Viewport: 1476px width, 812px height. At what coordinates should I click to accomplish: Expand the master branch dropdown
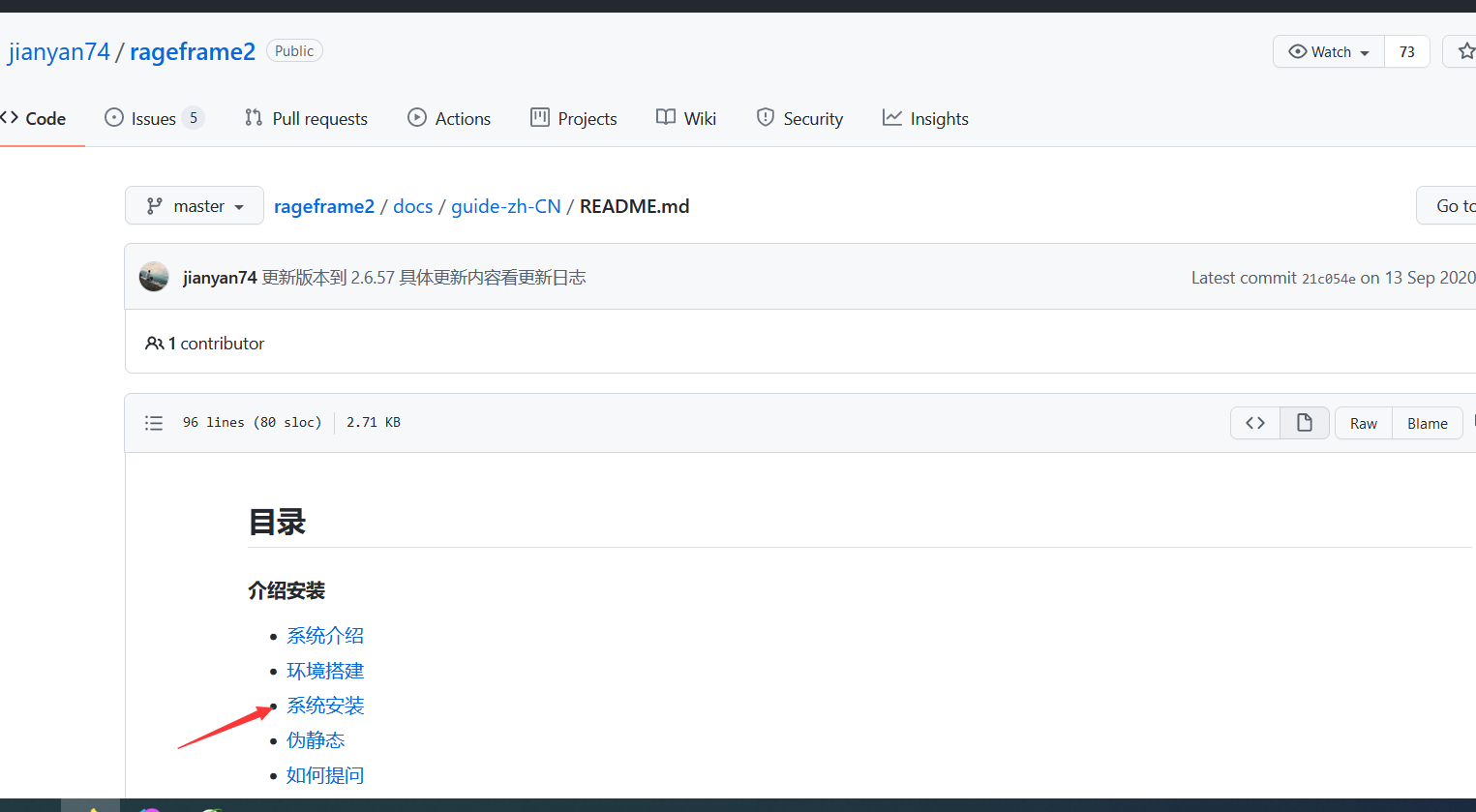pyautogui.click(x=195, y=205)
